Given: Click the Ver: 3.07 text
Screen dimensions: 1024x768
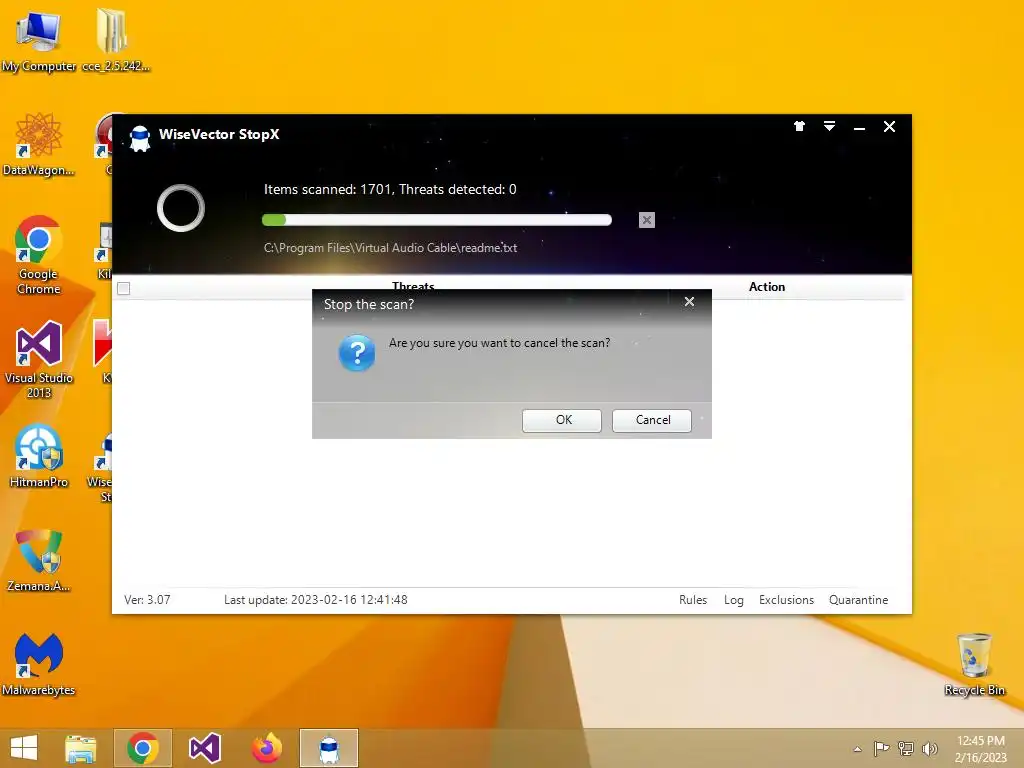Looking at the screenshot, I should point(147,600).
